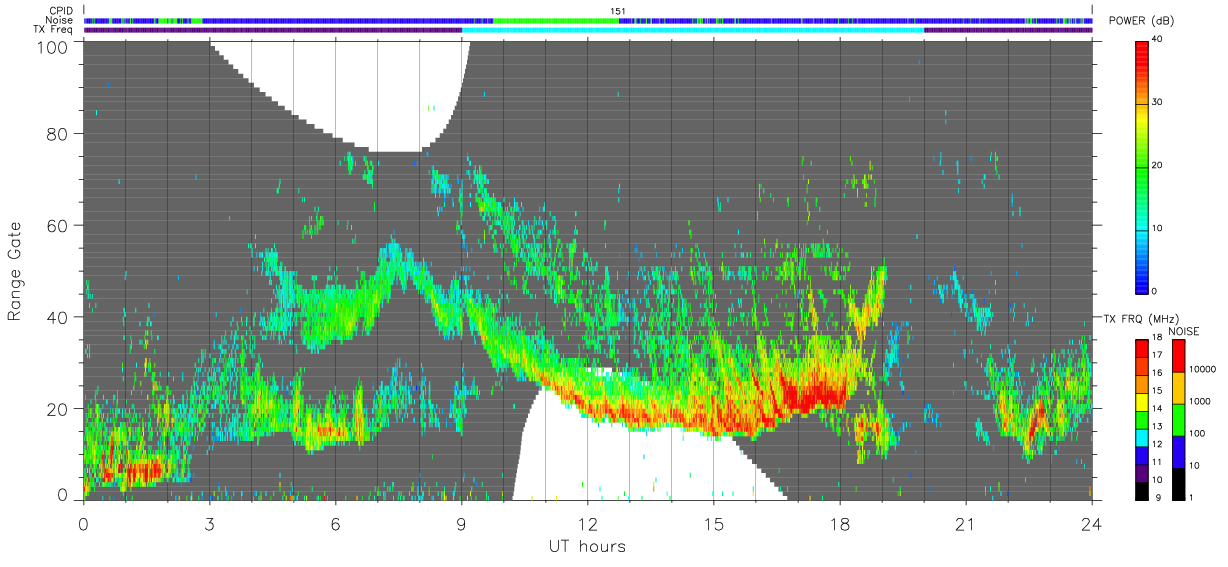This screenshot has width=1228, height=567.
Task: Click the green noise swatch above 100
Action: pos(1179,419)
